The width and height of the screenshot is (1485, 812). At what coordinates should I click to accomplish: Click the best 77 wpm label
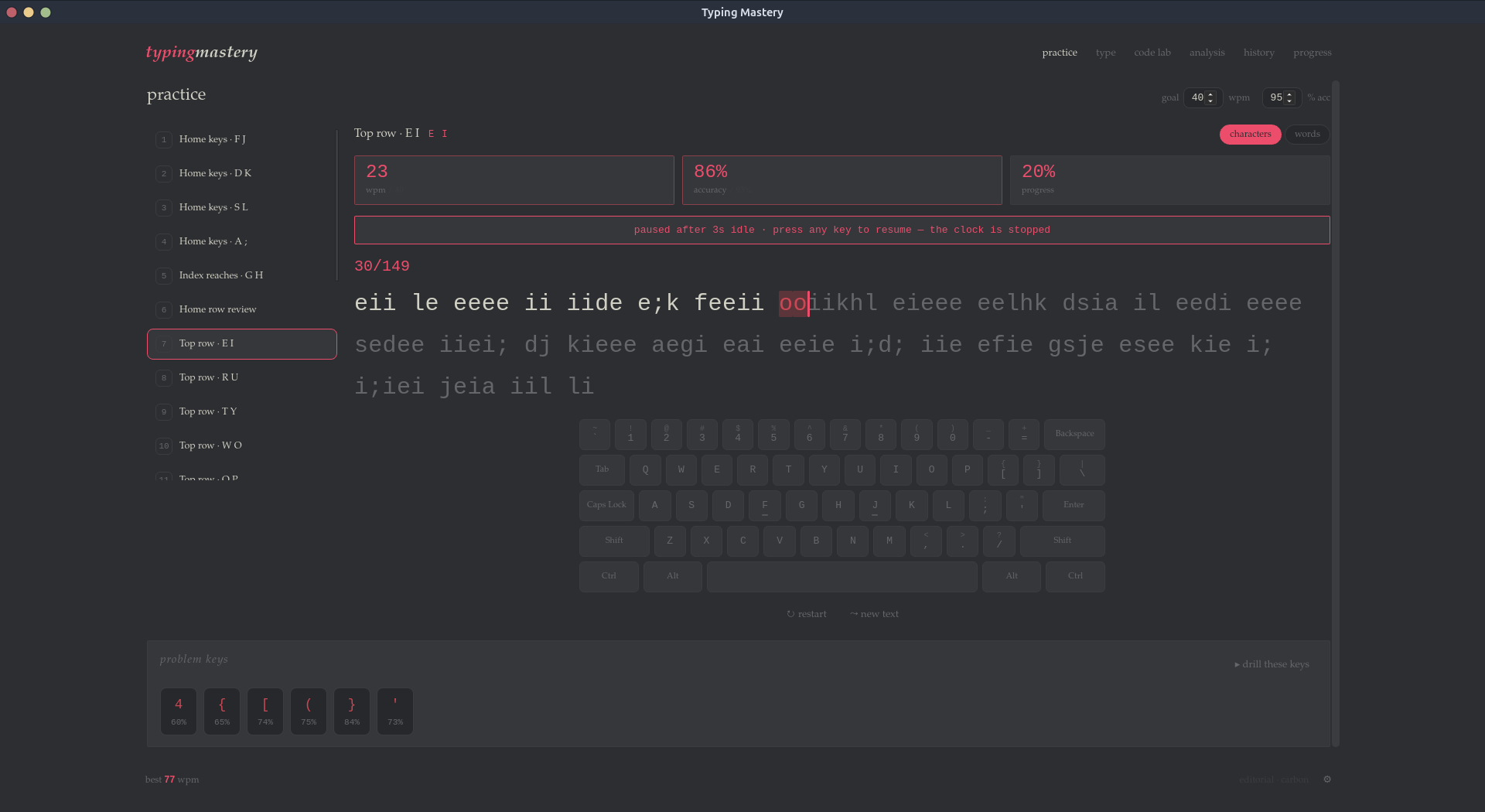coord(172,780)
